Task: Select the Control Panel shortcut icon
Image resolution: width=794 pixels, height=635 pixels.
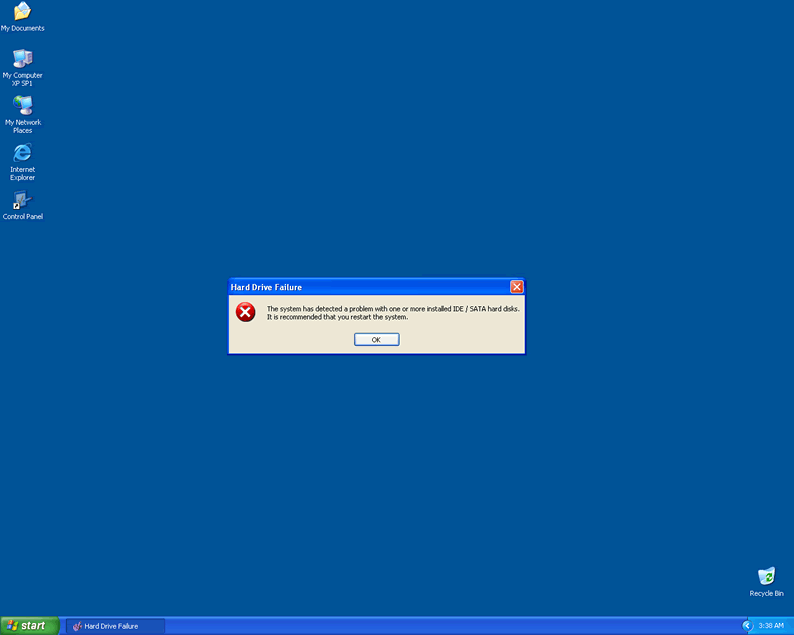Action: [x=22, y=200]
